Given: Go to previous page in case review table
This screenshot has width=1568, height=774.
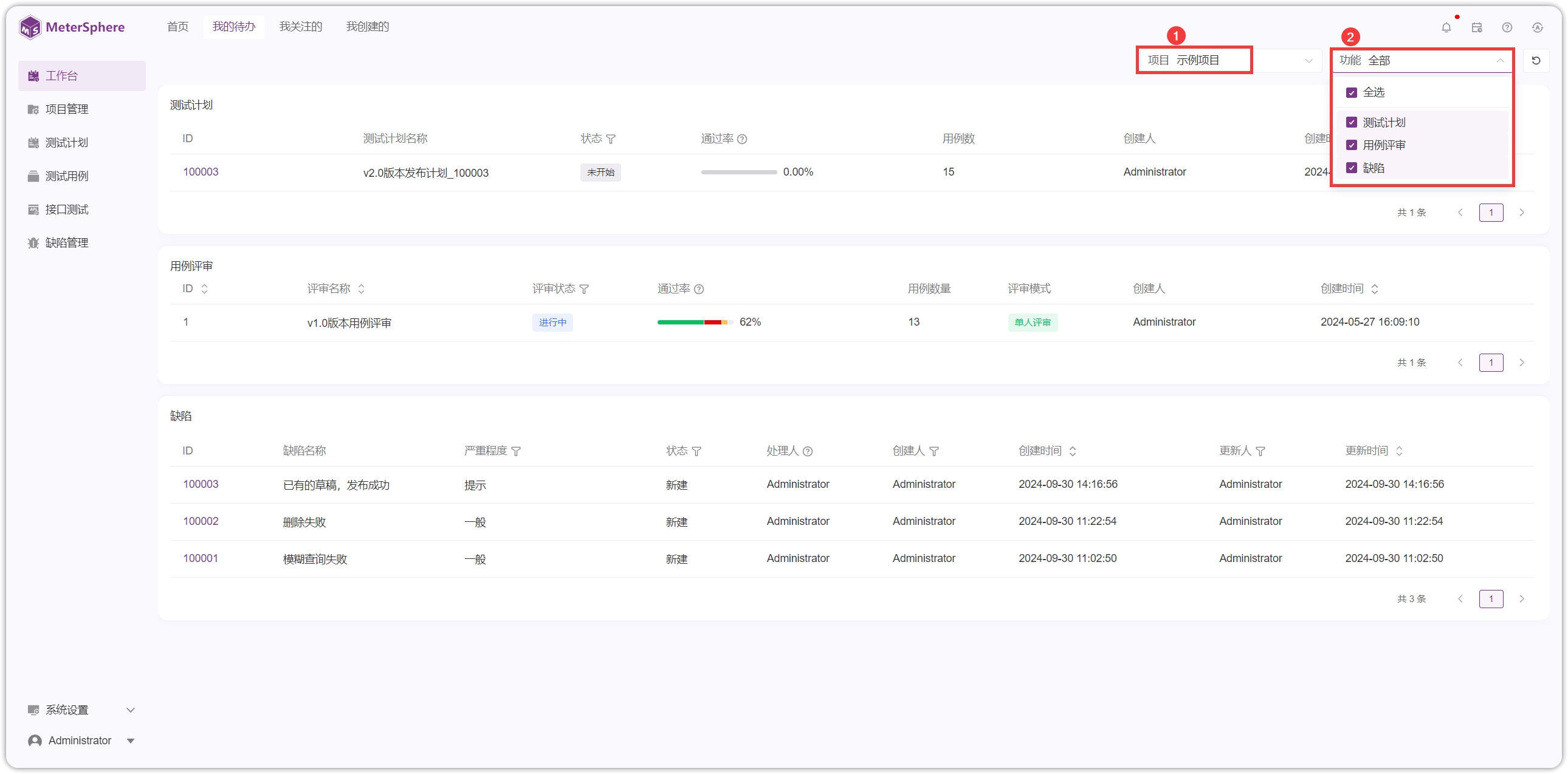Looking at the screenshot, I should (1460, 363).
